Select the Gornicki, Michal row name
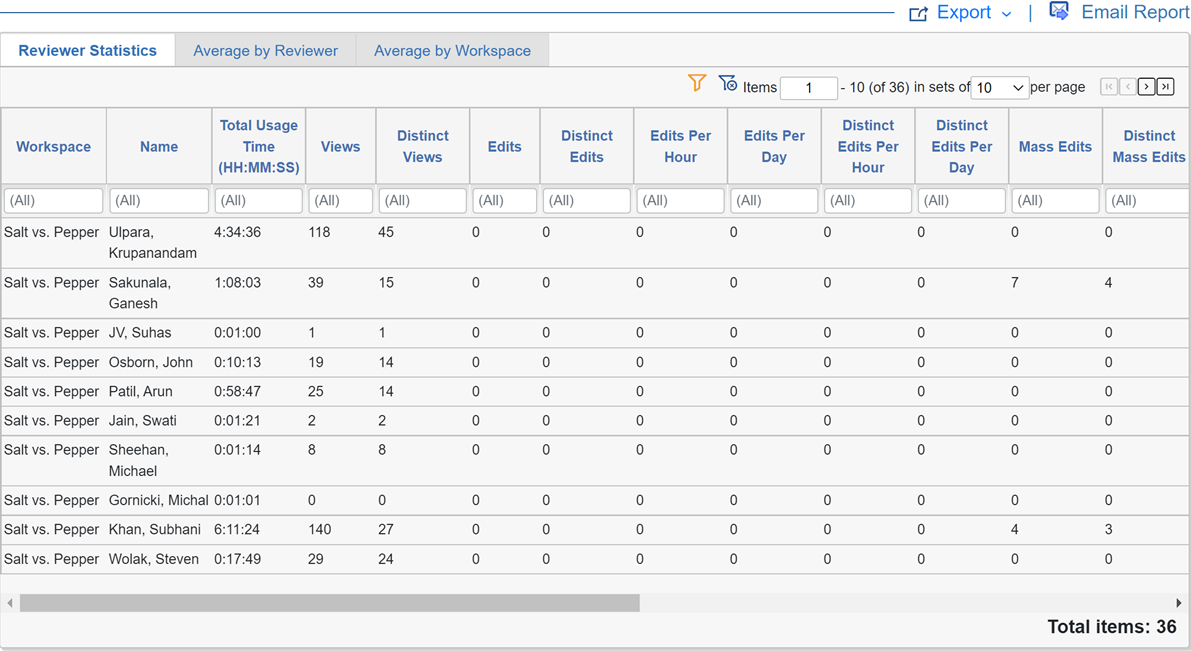The width and height of the screenshot is (1191, 651). coord(158,500)
